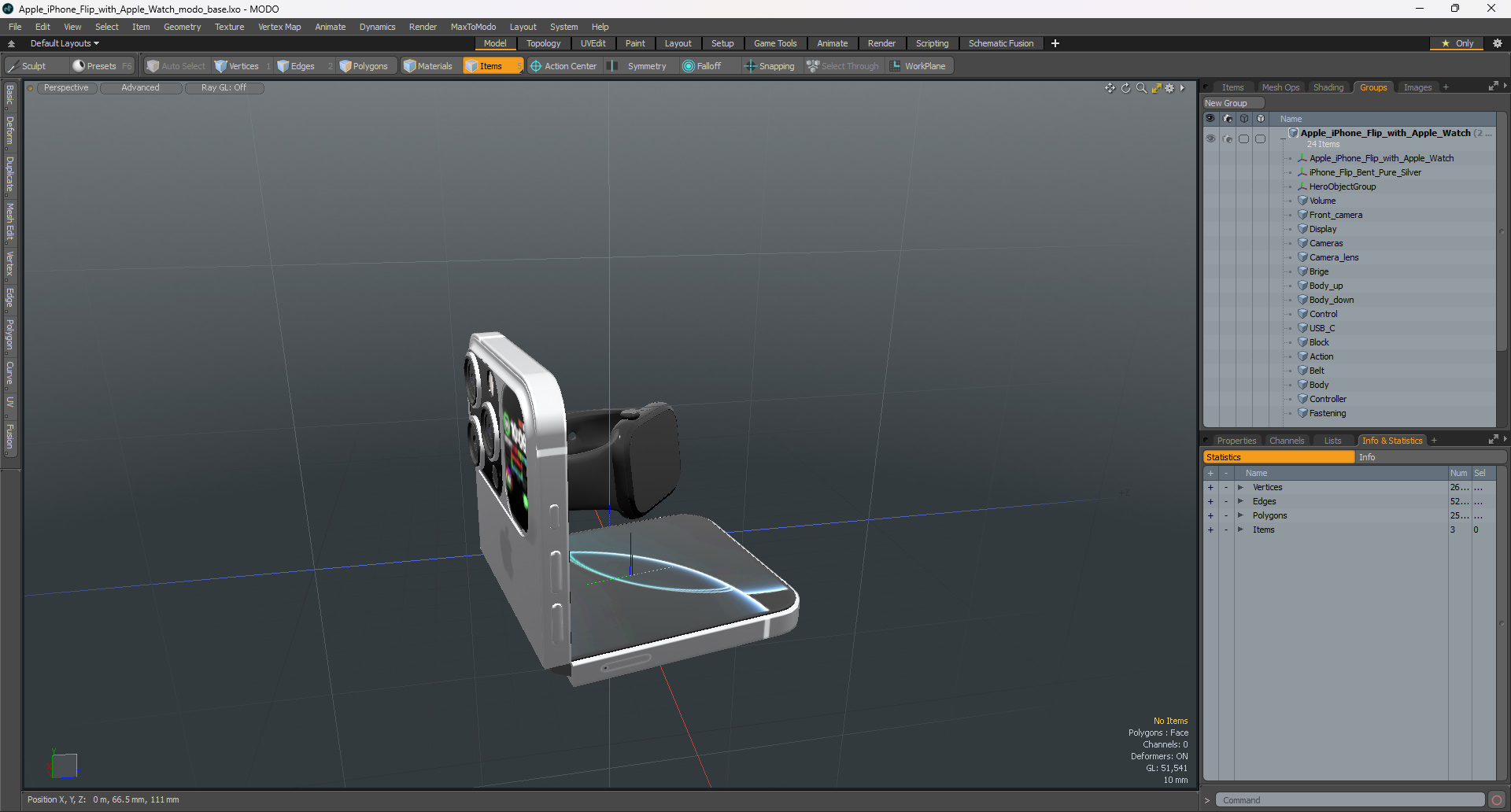This screenshot has width=1511, height=812.
Task: Open the Geometry menu
Action: point(182,27)
